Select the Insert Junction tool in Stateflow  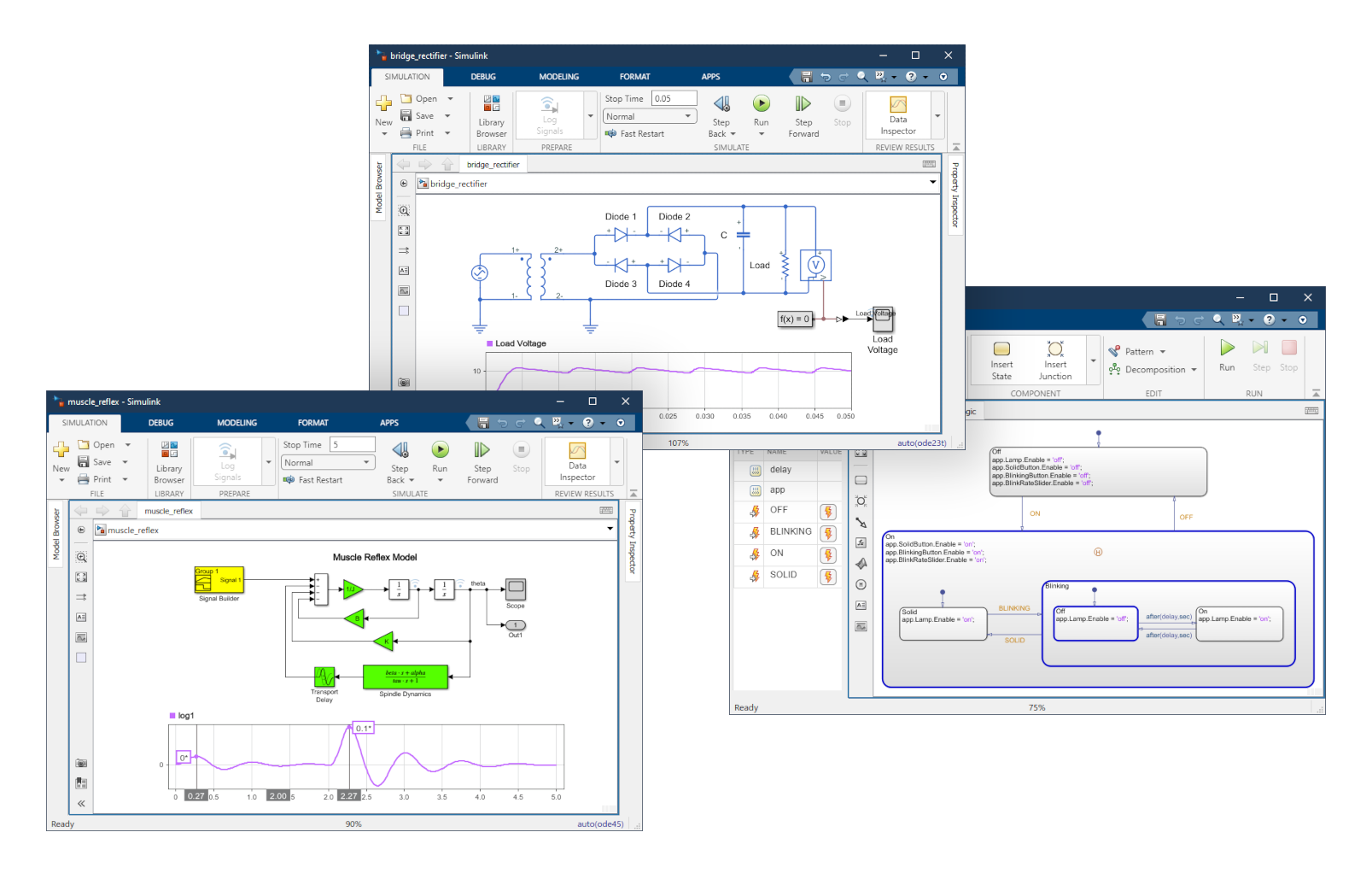click(1055, 359)
